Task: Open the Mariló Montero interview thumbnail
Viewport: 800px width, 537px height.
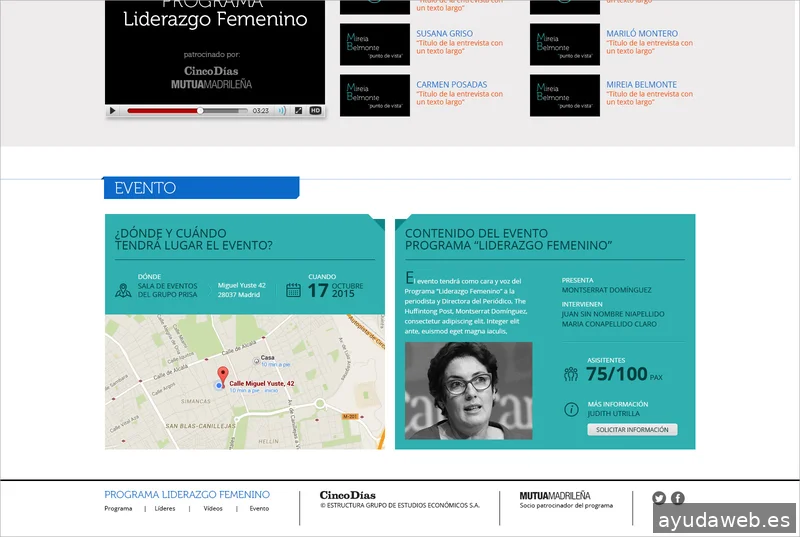Action: pos(565,44)
